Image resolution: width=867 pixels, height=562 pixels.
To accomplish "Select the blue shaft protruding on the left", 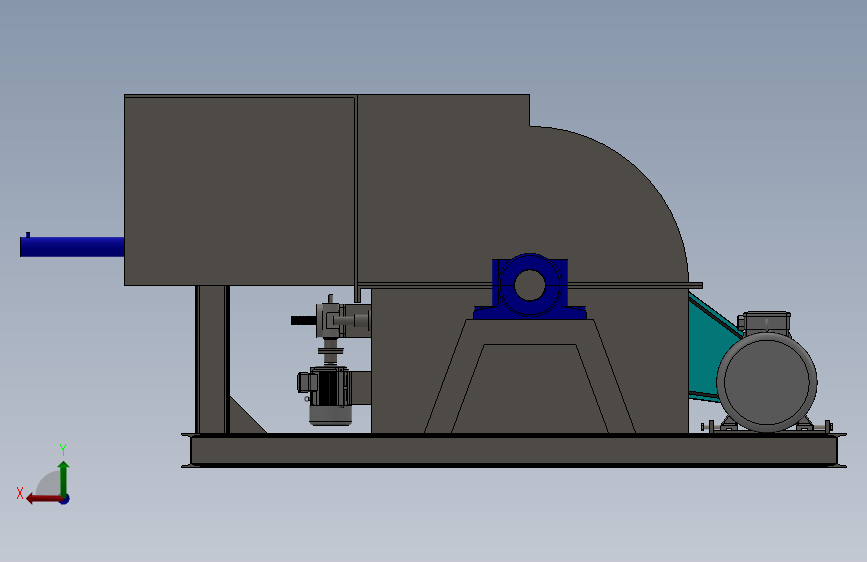I will 72,246.
